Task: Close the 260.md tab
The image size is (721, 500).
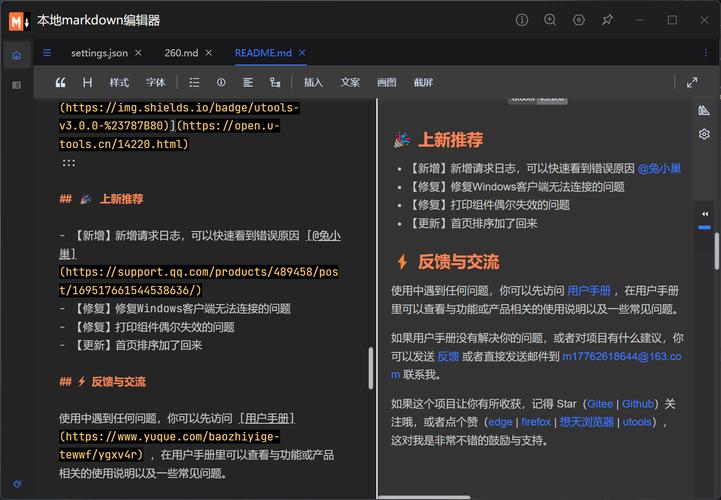Action: [209, 53]
